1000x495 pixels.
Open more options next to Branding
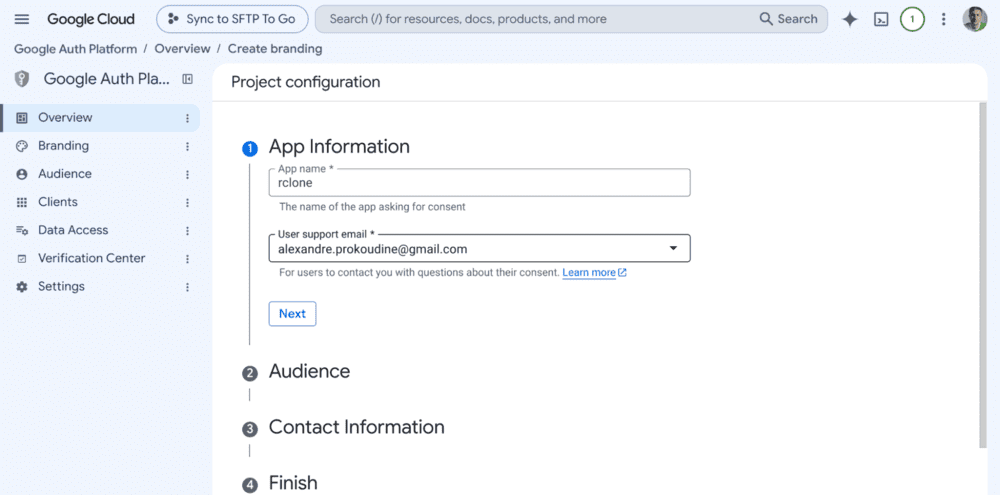coord(188,146)
